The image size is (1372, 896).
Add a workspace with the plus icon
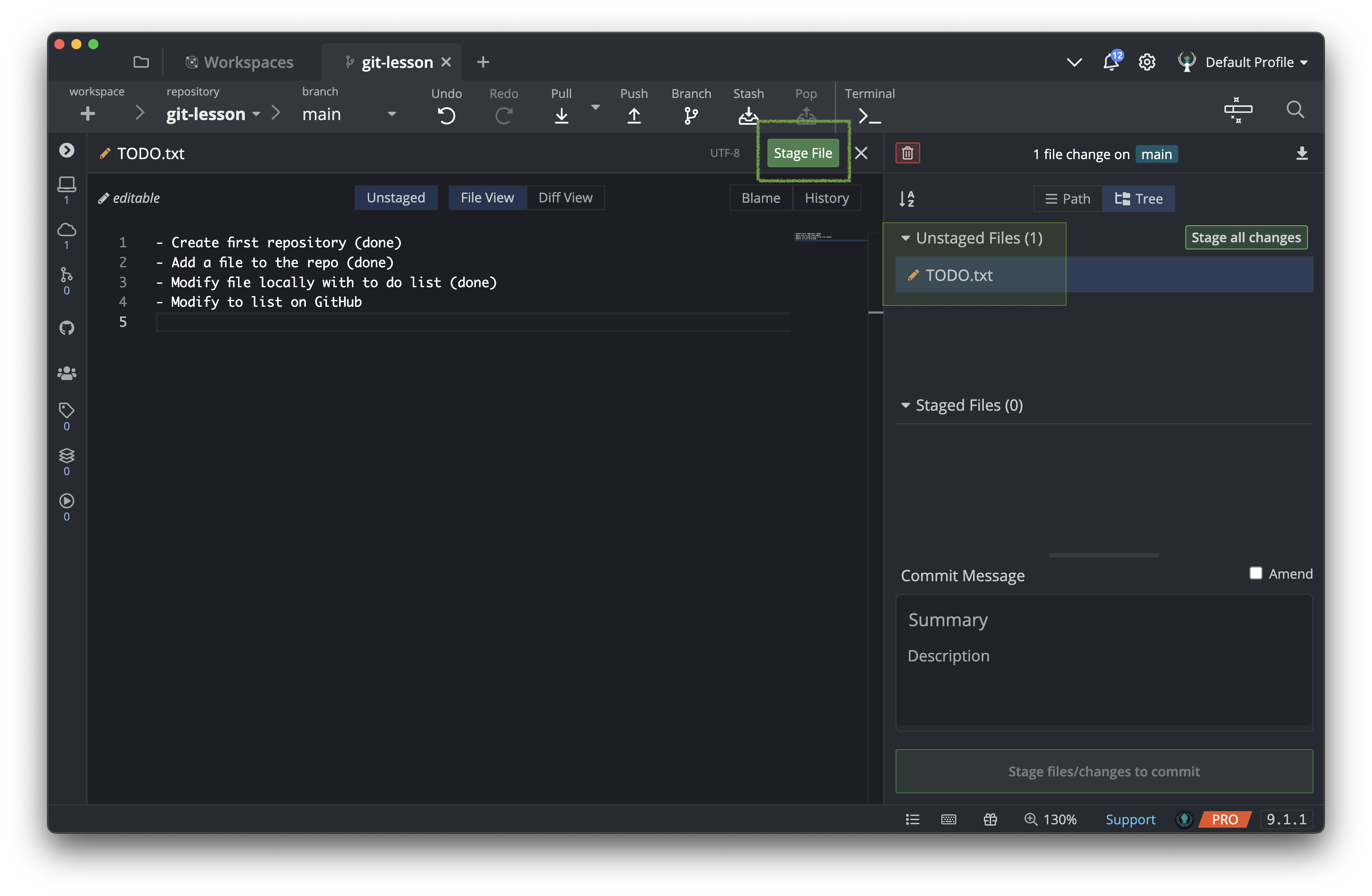(88, 114)
